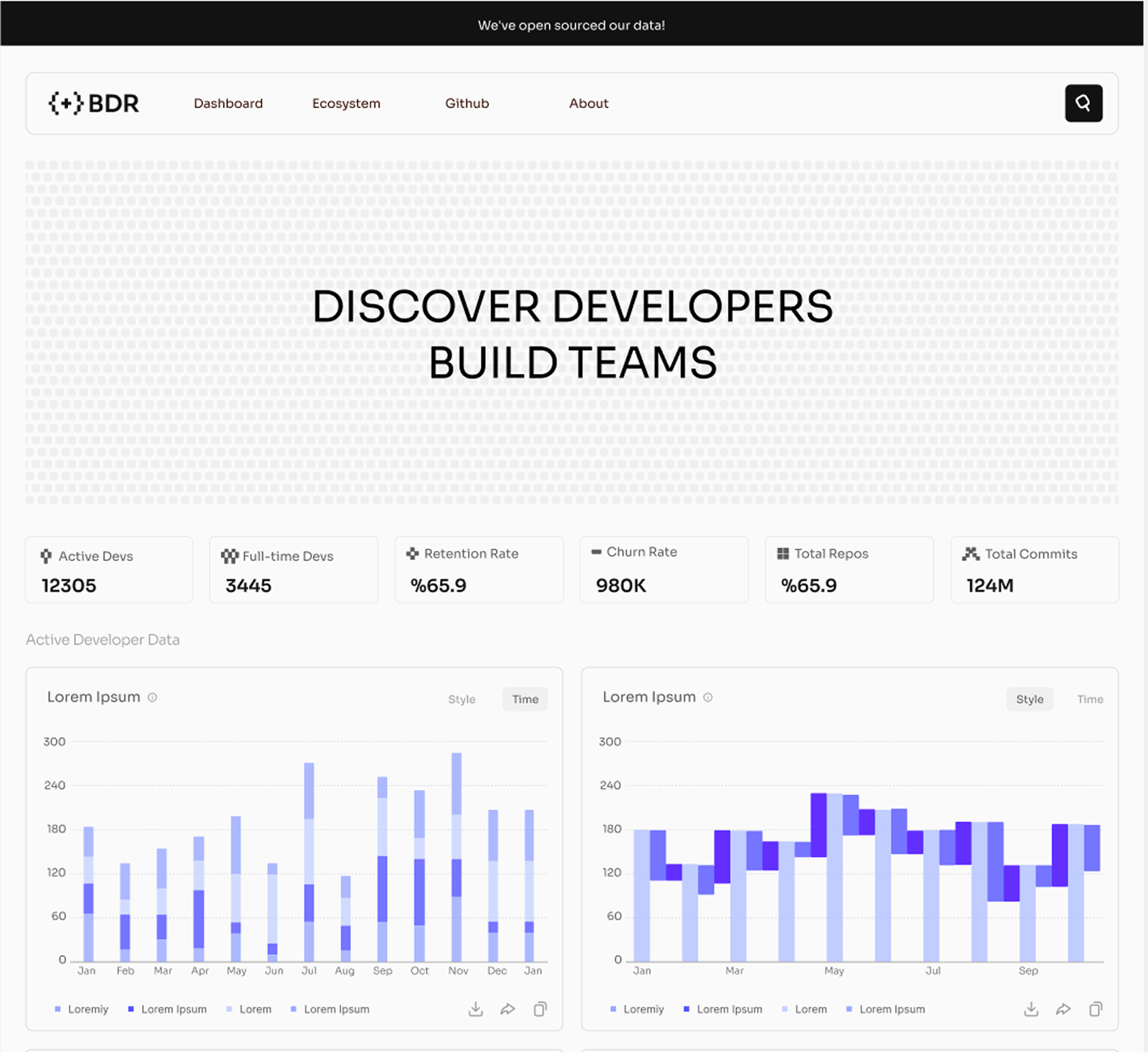Click the Total Commits value 124M
Screen dimensions: 1148x1053
click(990, 585)
